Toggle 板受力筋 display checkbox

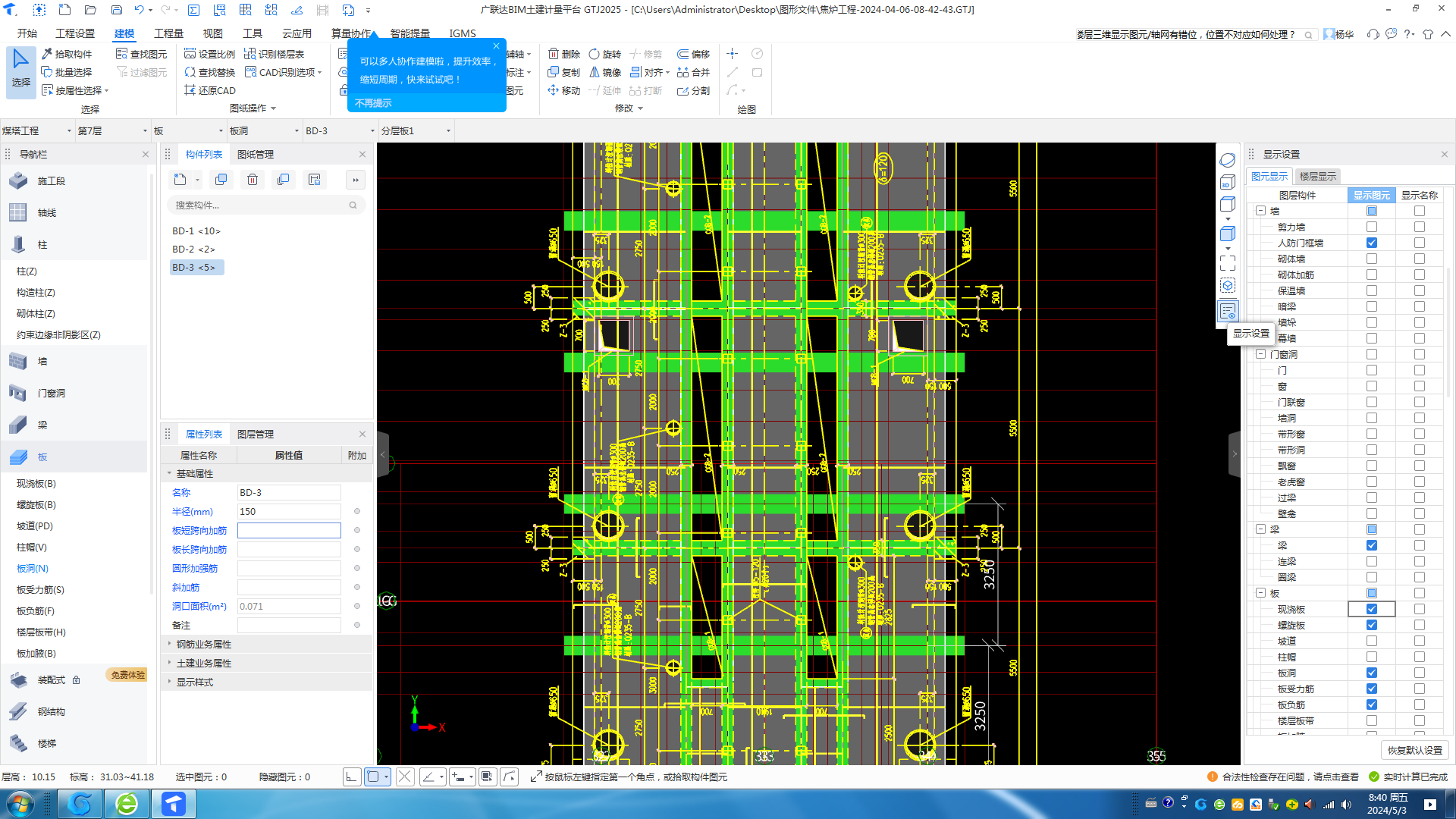1372,689
